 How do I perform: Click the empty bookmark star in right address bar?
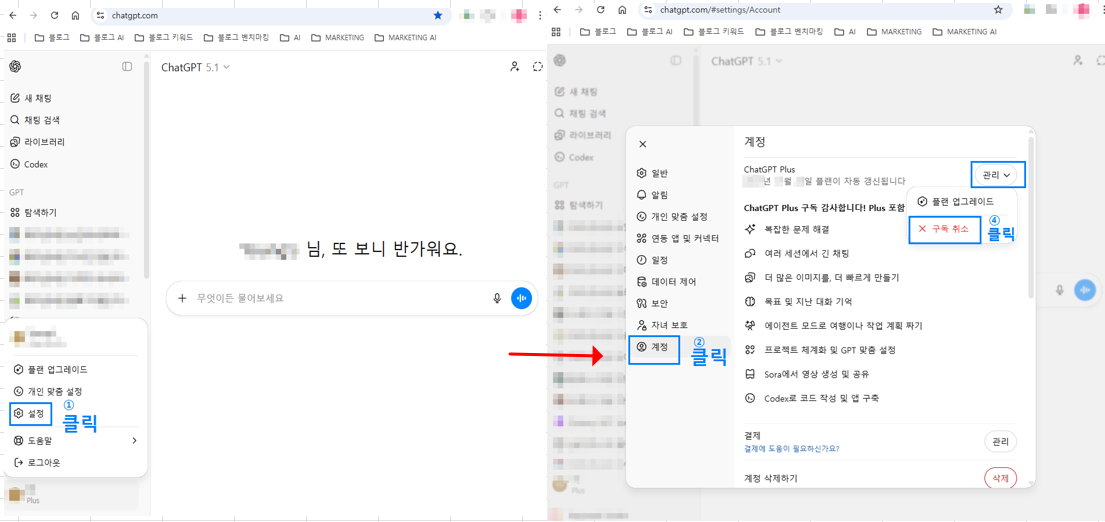point(998,10)
